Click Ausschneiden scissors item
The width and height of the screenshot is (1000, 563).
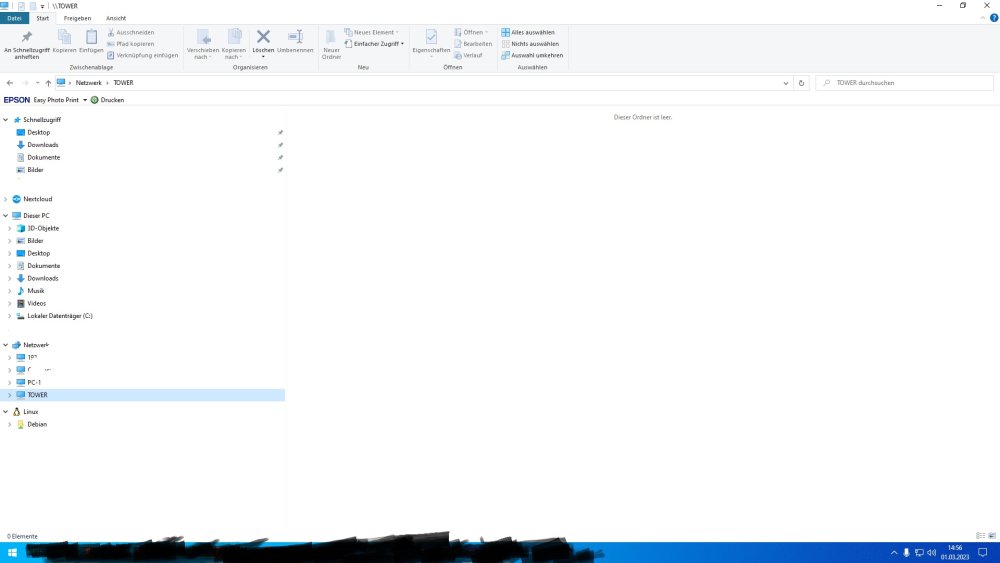[131, 32]
